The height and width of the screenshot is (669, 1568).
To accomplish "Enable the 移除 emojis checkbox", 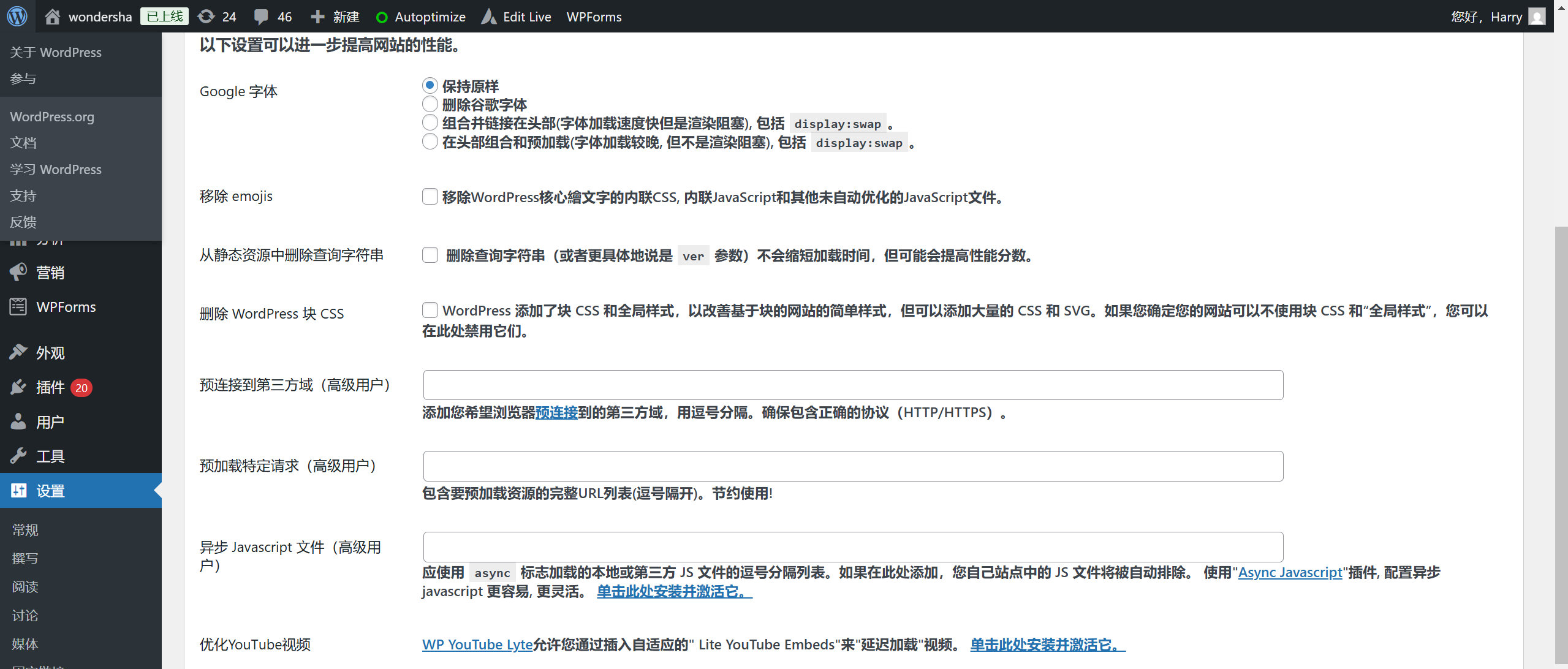I will click(x=430, y=197).
